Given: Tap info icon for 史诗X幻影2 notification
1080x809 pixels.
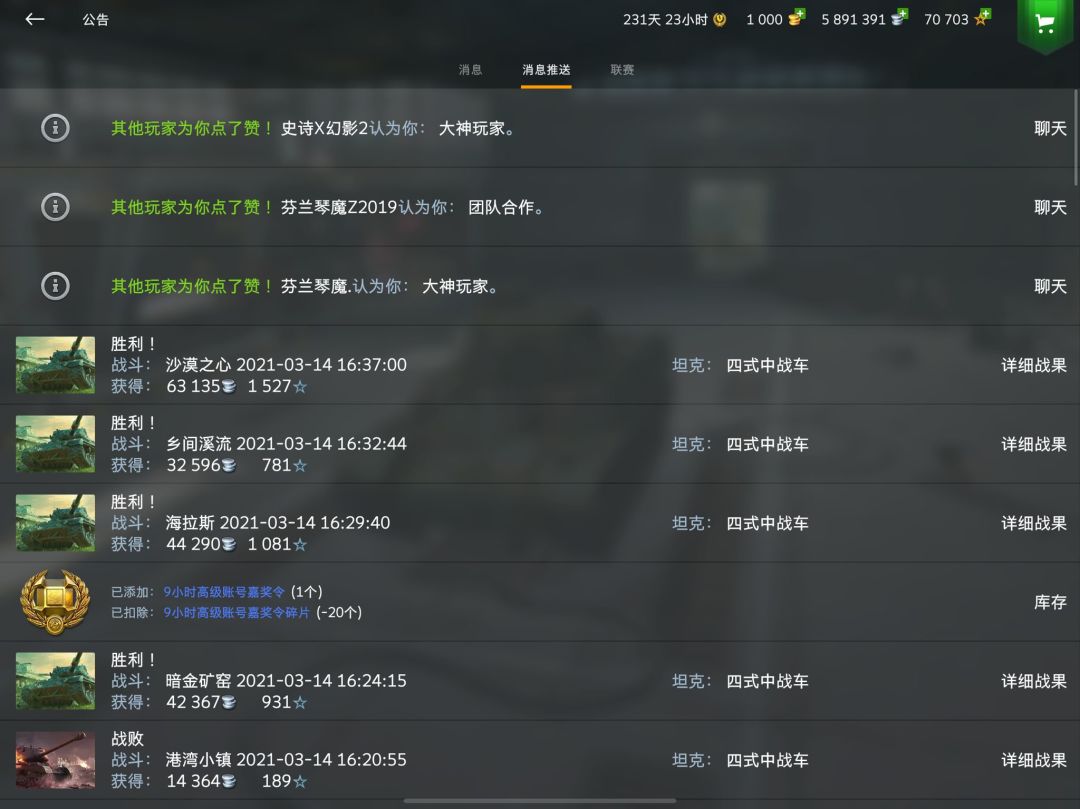Looking at the screenshot, I should [55, 128].
